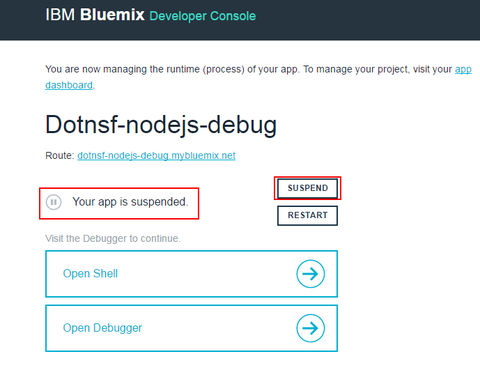Click the arrow circle icon for Open Shell
Screen dimensions: 480x384
[310, 274]
